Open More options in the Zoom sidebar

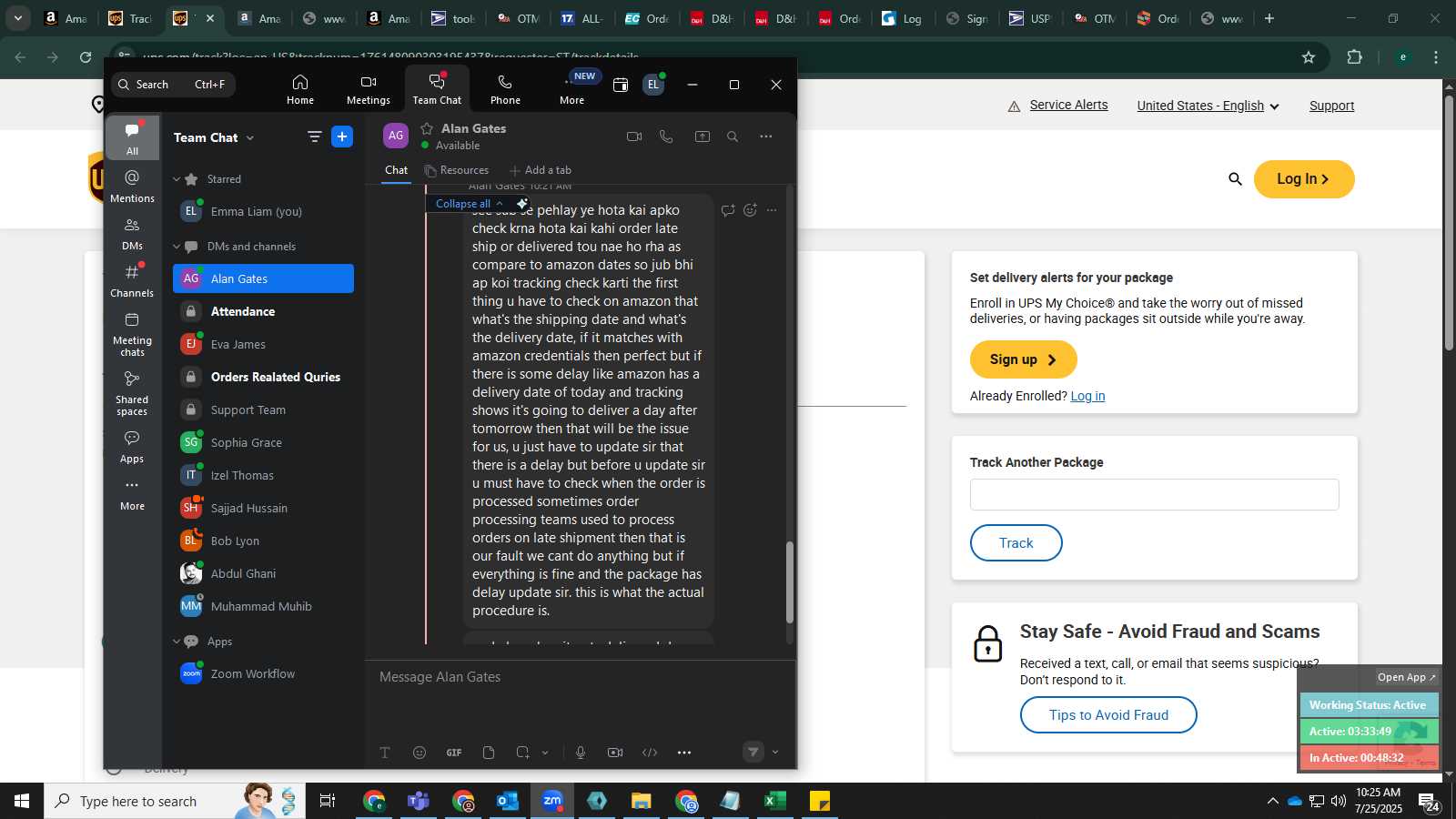pos(133,494)
